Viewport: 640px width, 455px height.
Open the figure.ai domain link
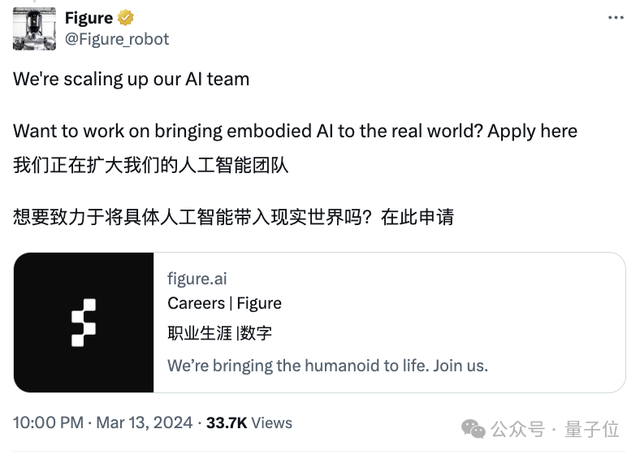pos(197,279)
